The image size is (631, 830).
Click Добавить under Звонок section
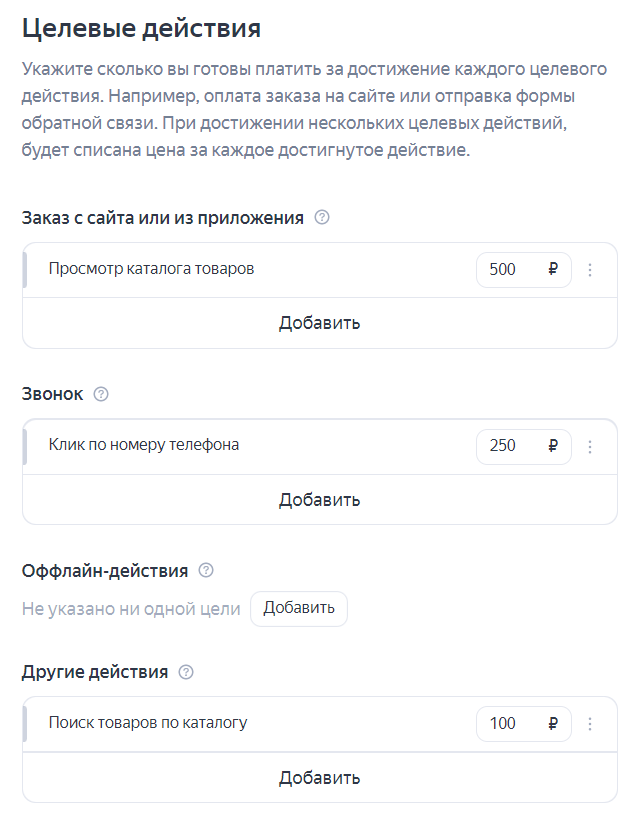tap(320, 499)
